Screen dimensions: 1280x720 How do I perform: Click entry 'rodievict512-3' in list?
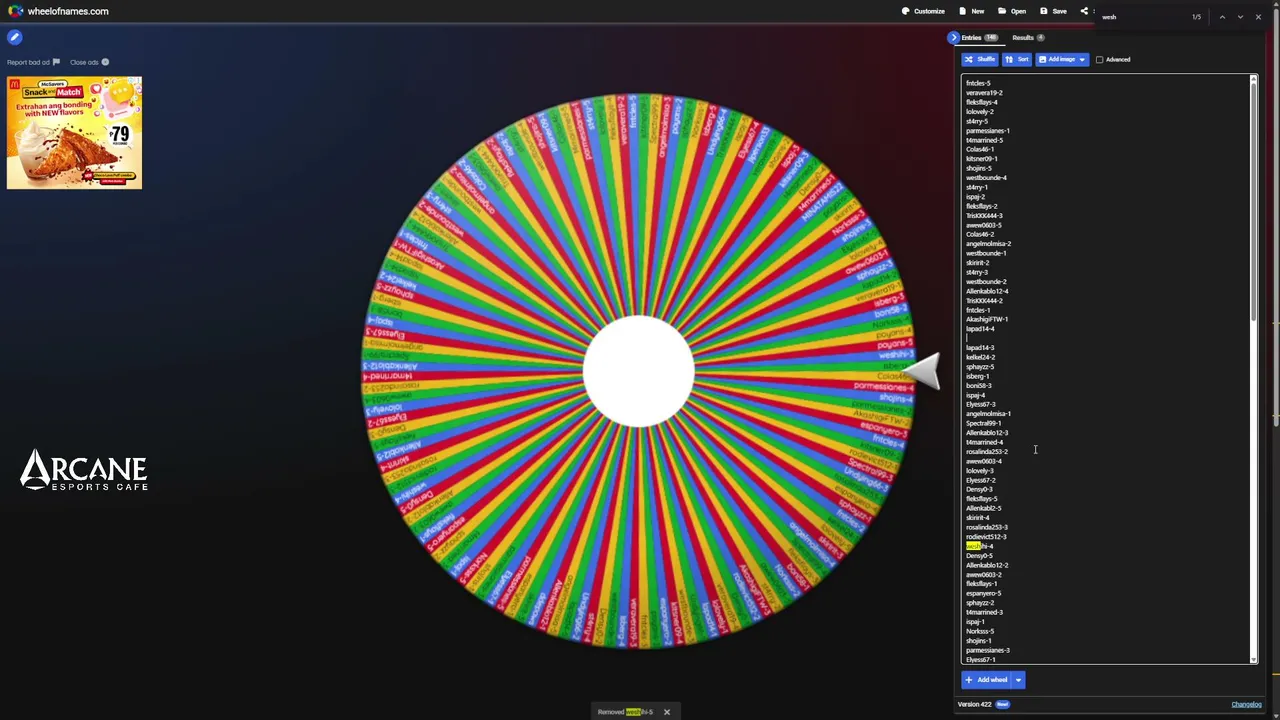point(986,537)
